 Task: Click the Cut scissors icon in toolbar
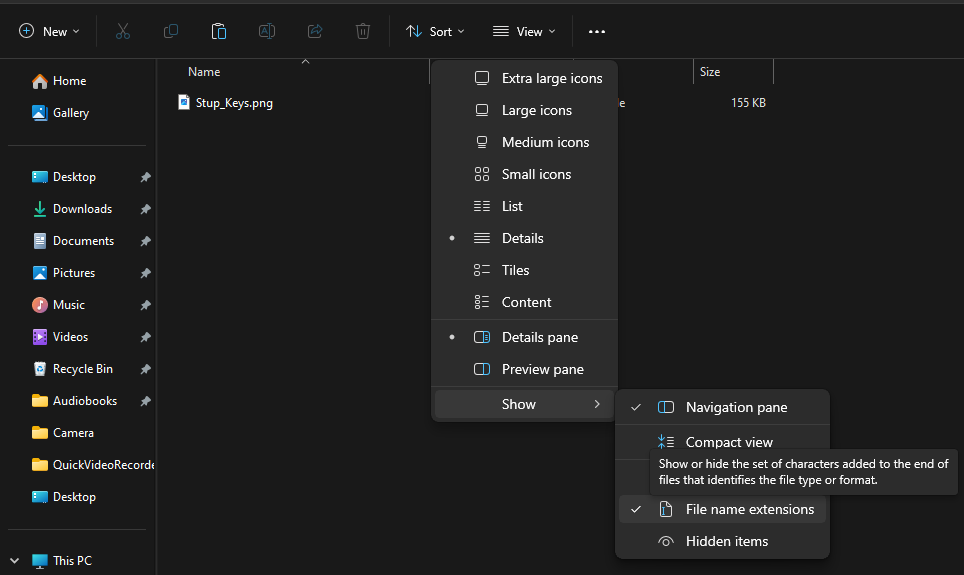(x=123, y=31)
